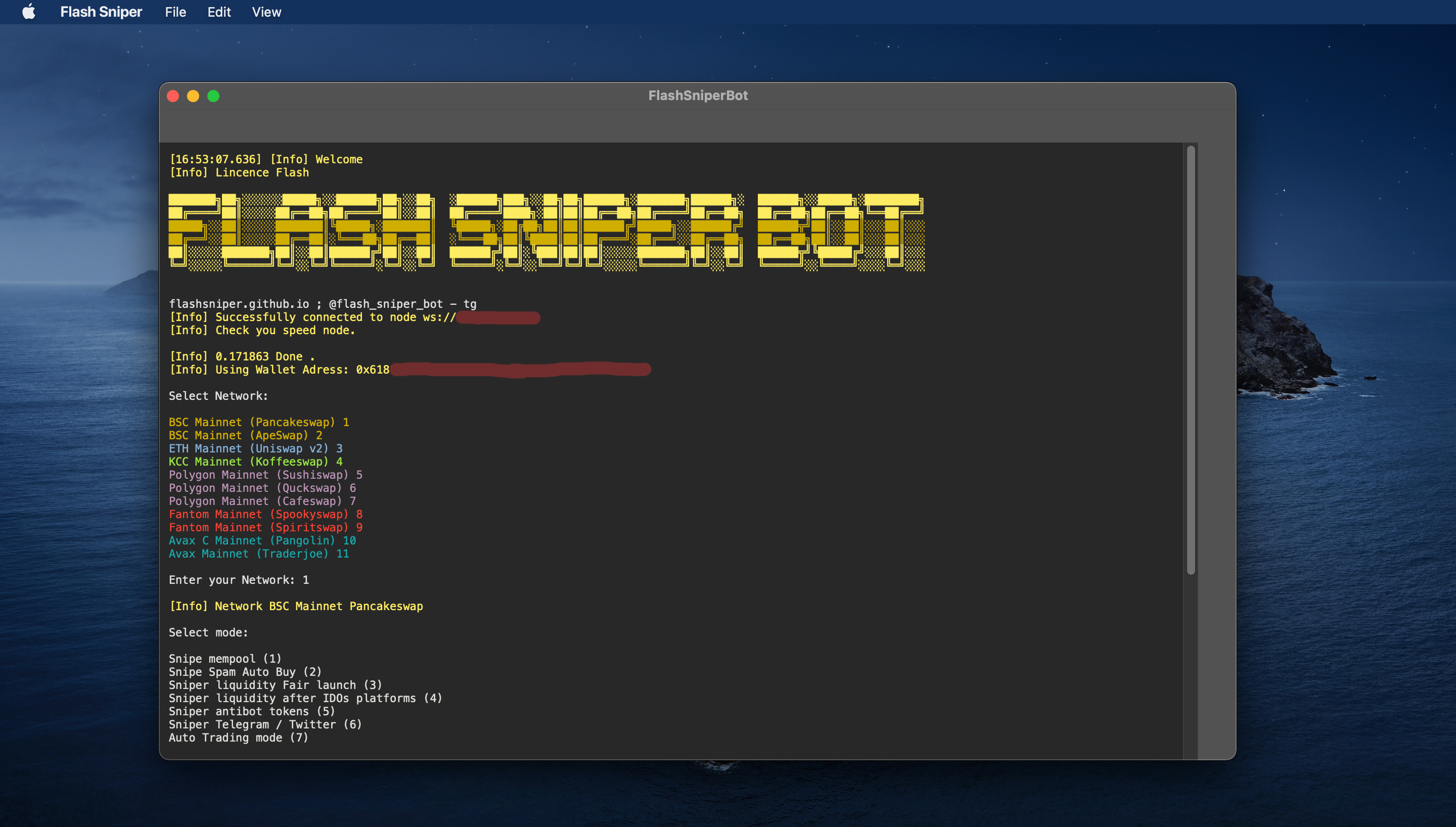Open the Edit menu
The image size is (1456, 827).
coord(218,12)
